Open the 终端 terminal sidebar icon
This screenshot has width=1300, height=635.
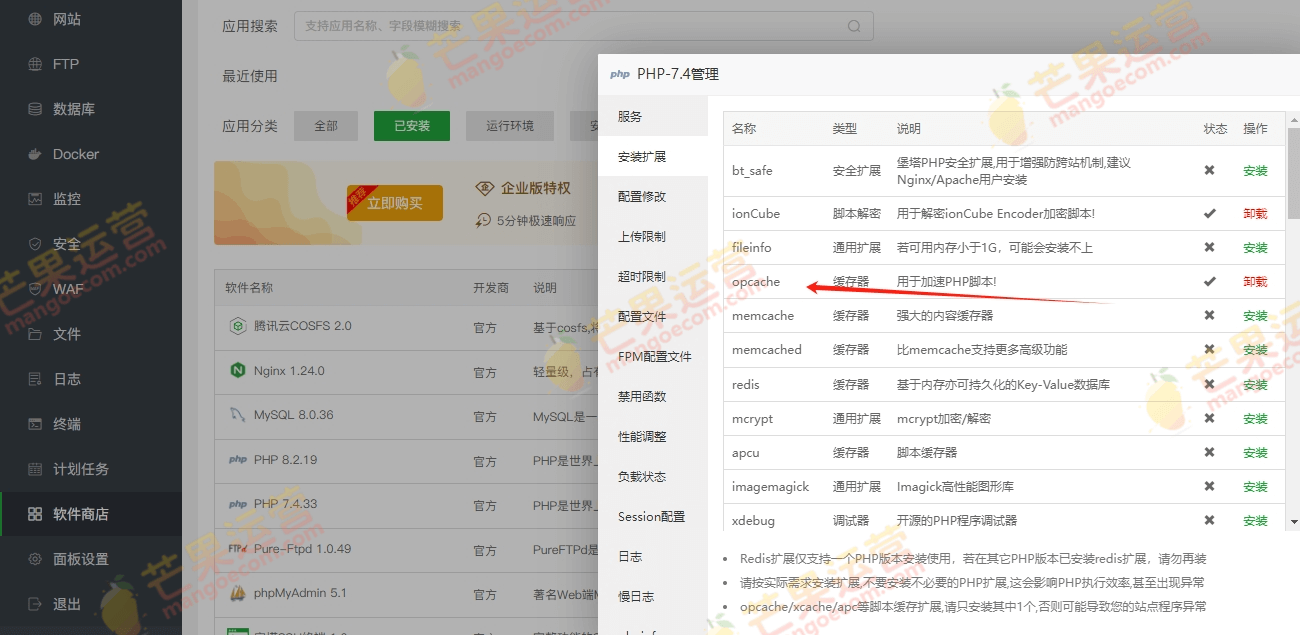tap(36, 424)
